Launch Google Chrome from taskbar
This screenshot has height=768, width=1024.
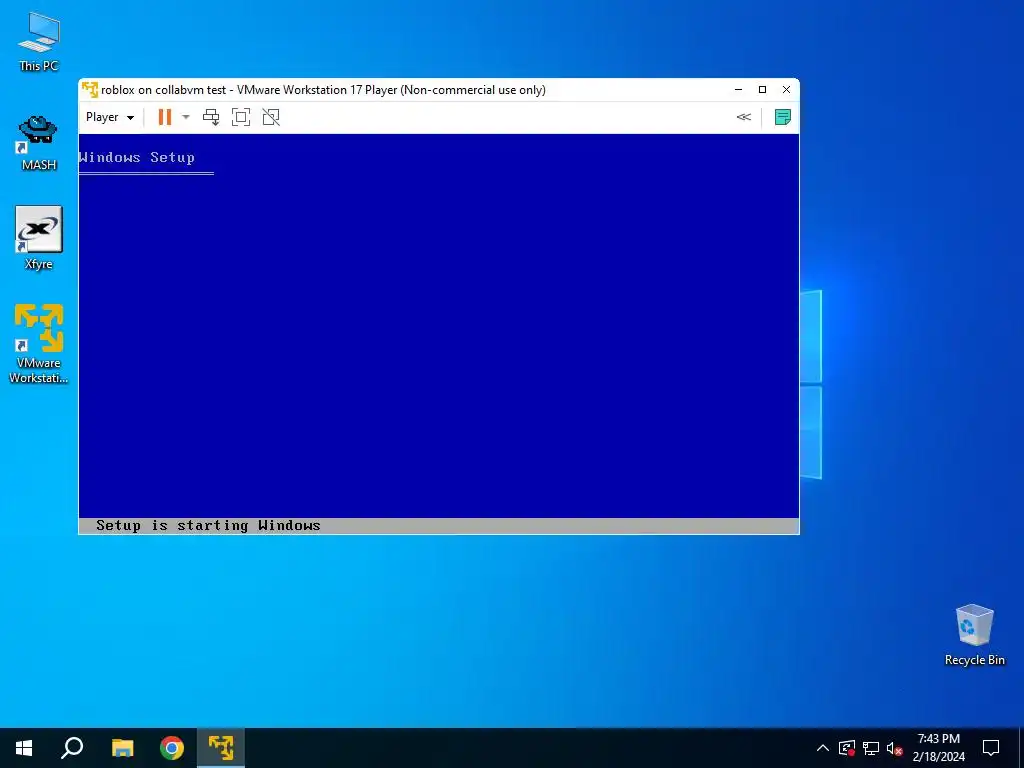[172, 748]
